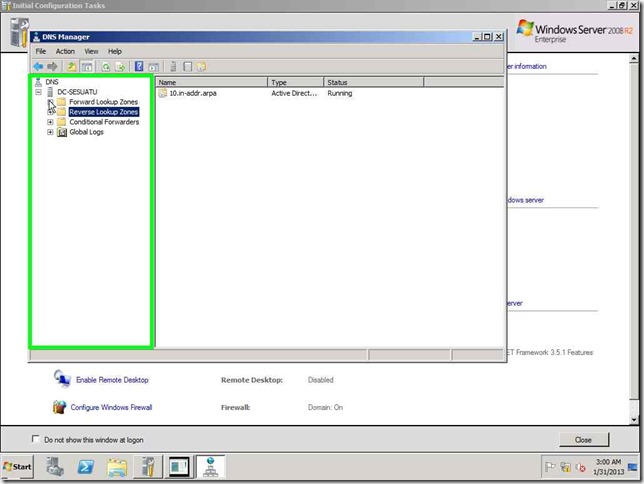This screenshot has height=484, width=644.
Task: Open the Start menu
Action: 17,467
